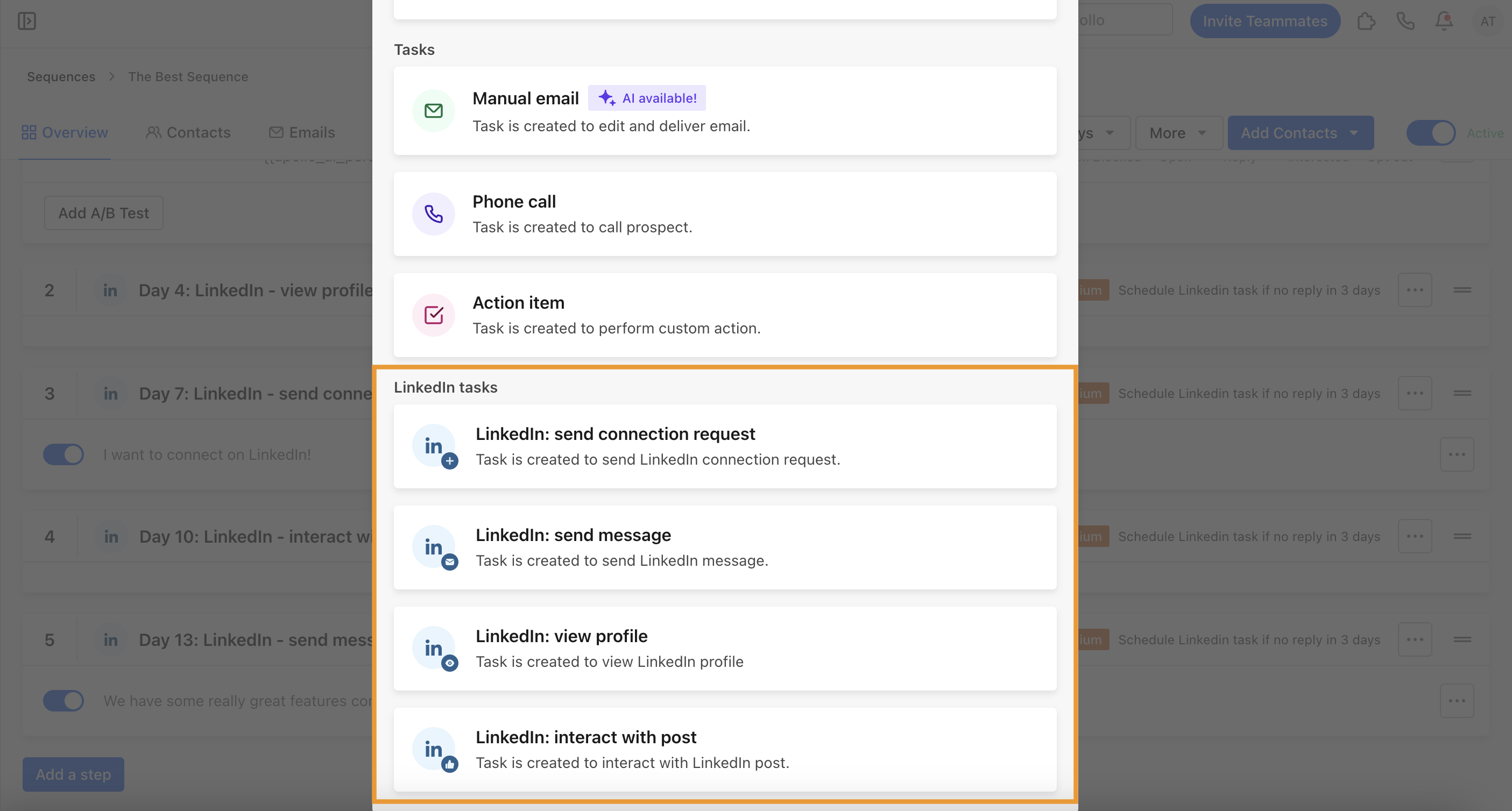
Task: Pick the LinkedIn interact with post icon
Action: click(434, 749)
